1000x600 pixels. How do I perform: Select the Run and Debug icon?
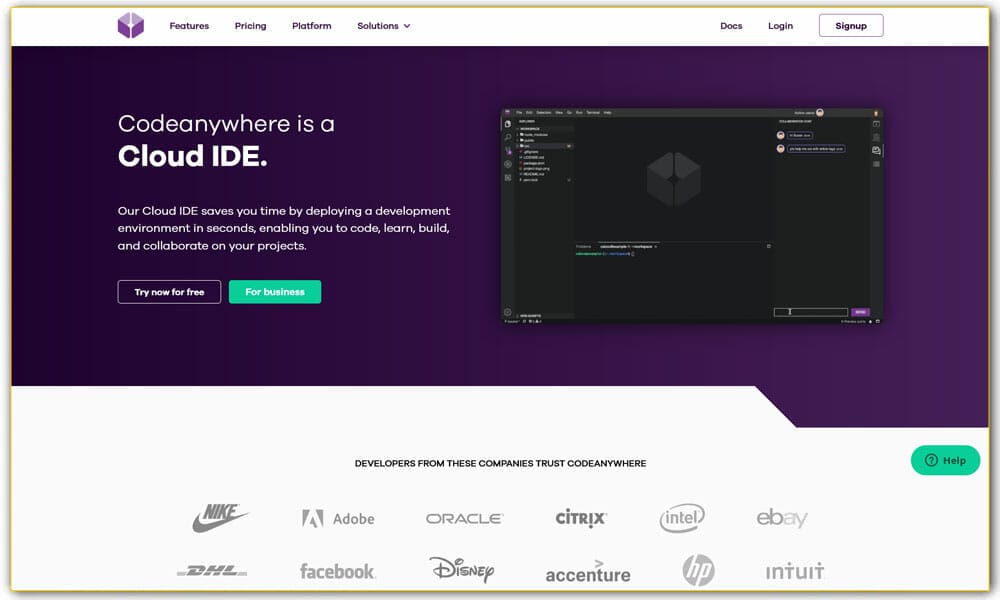click(507, 163)
